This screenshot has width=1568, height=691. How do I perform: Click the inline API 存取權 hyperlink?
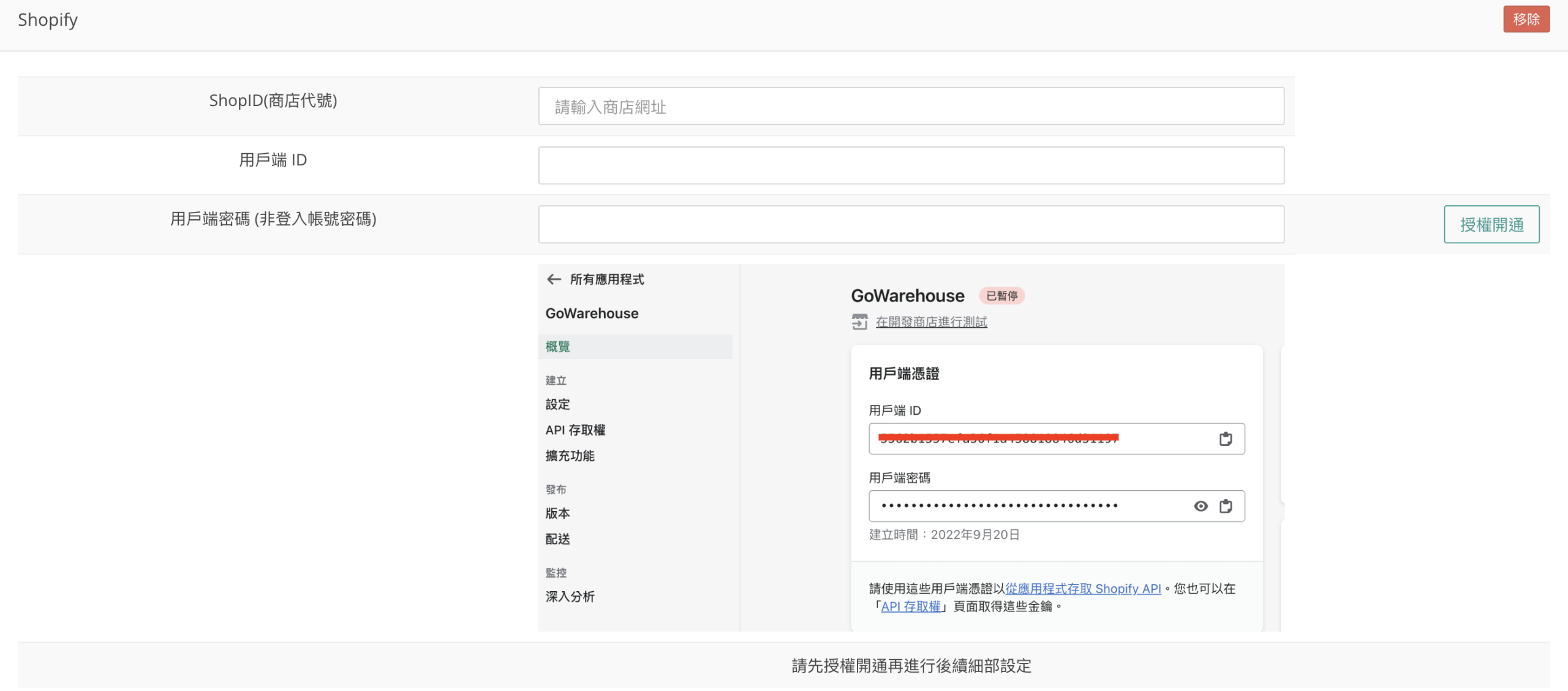click(x=910, y=606)
